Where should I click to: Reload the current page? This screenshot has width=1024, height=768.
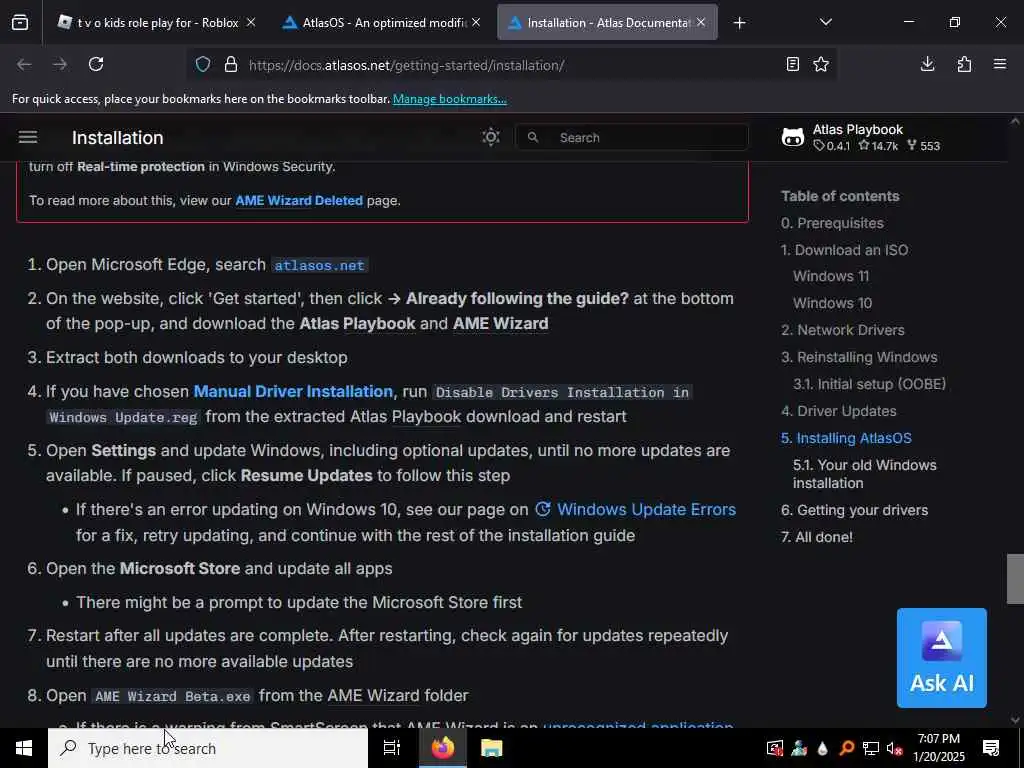pyautogui.click(x=96, y=65)
